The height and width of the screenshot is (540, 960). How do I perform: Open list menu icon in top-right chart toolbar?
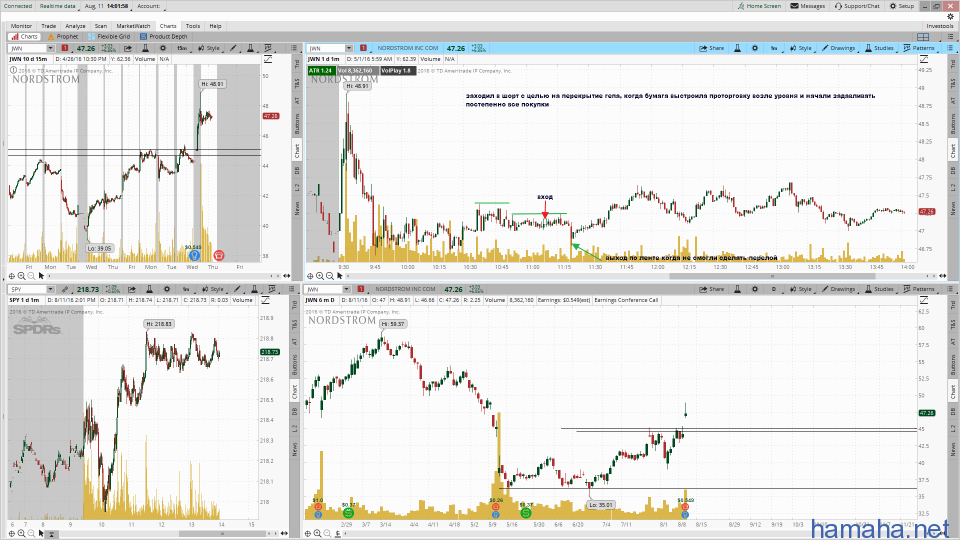[x=950, y=48]
